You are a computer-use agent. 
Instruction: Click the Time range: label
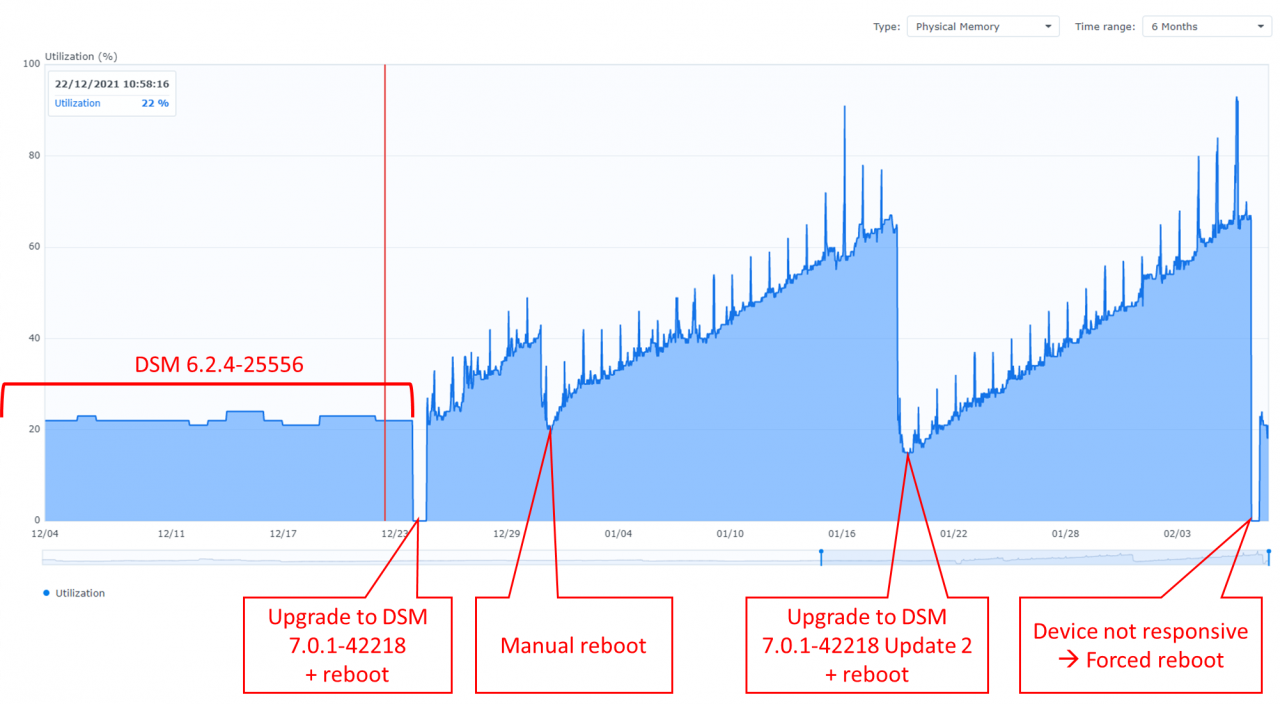point(1105,27)
